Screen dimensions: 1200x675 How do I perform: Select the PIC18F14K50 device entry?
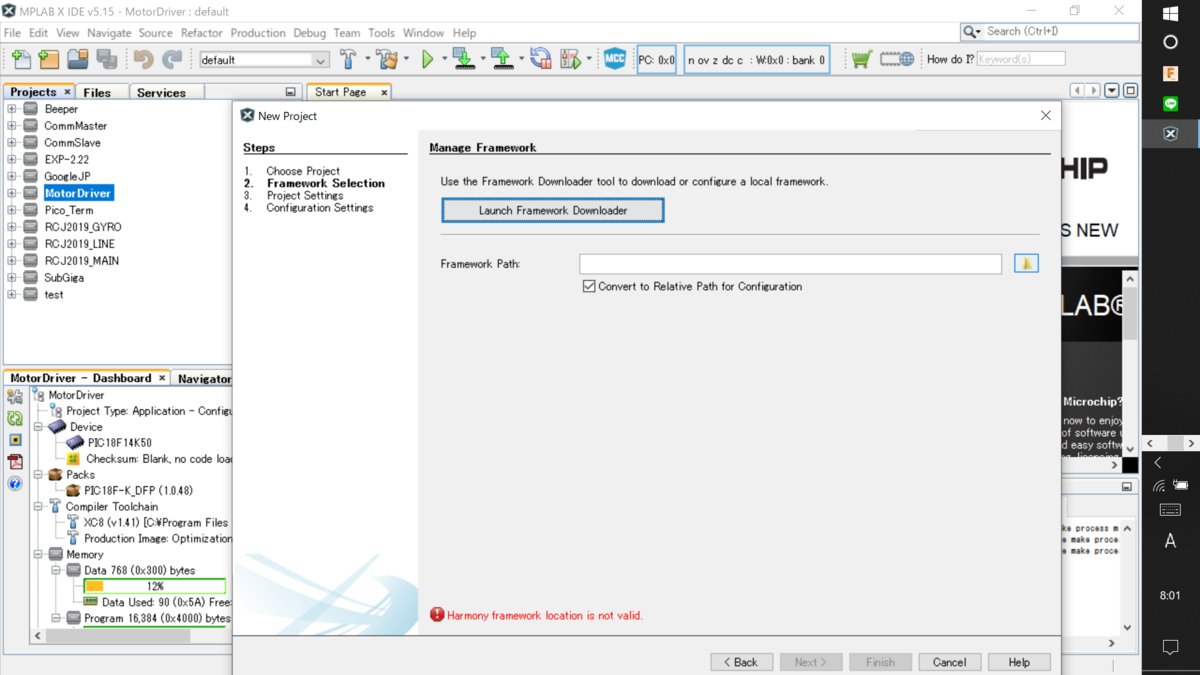tap(120, 442)
